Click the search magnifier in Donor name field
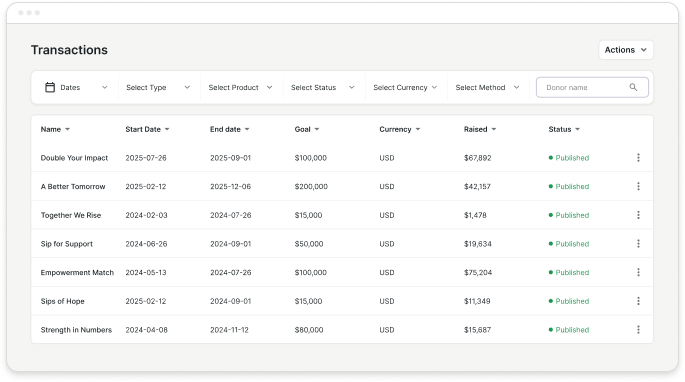The image size is (685, 382). pos(633,87)
